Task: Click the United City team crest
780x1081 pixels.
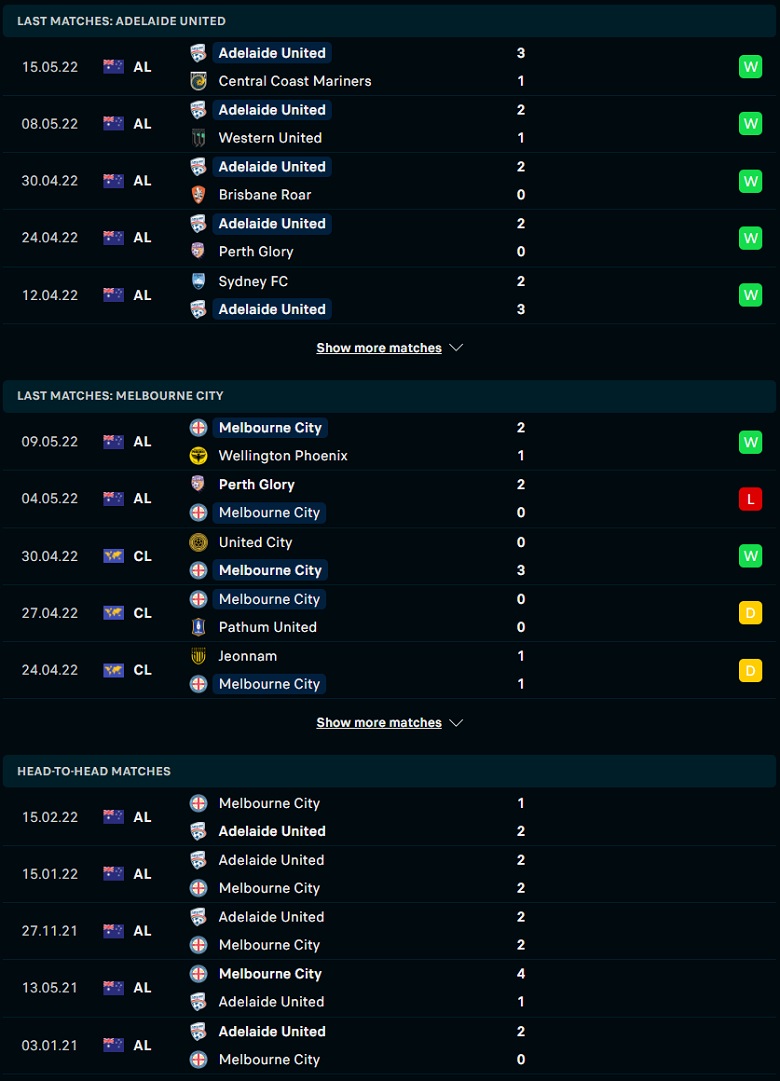Action: [198, 542]
